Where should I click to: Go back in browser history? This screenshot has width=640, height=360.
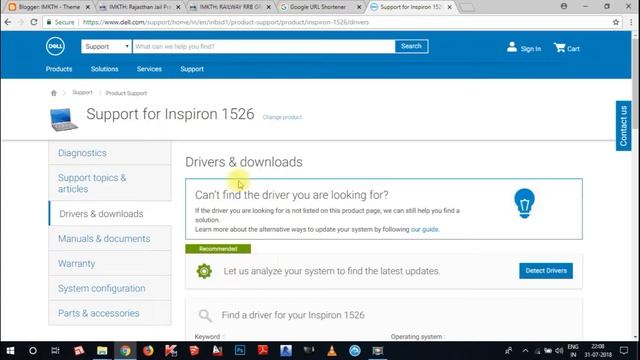8,22
